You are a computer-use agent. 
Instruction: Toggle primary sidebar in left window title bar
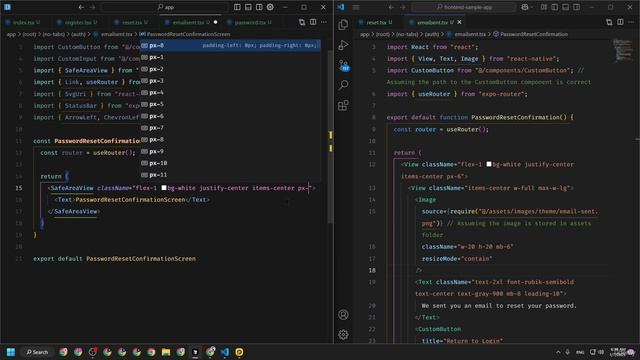[x=237, y=7]
